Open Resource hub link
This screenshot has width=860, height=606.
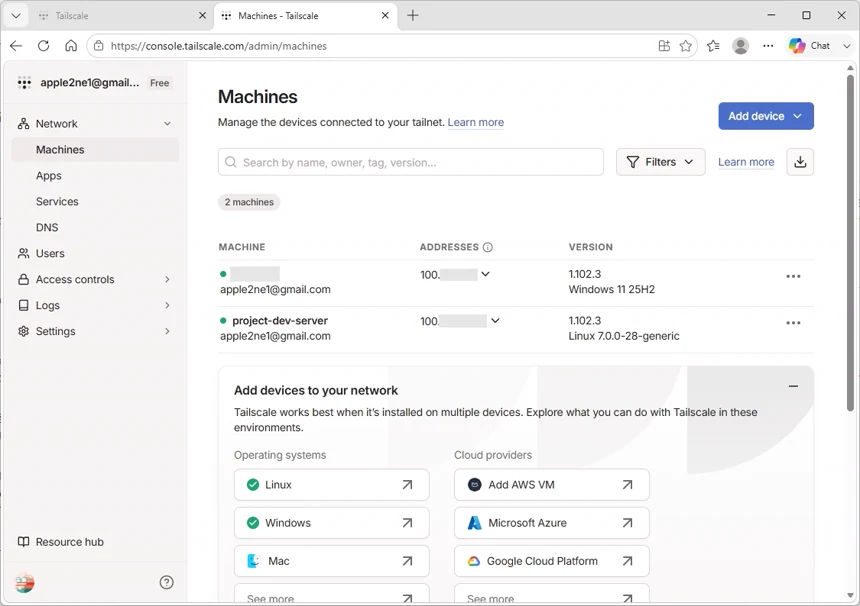[x=70, y=542]
